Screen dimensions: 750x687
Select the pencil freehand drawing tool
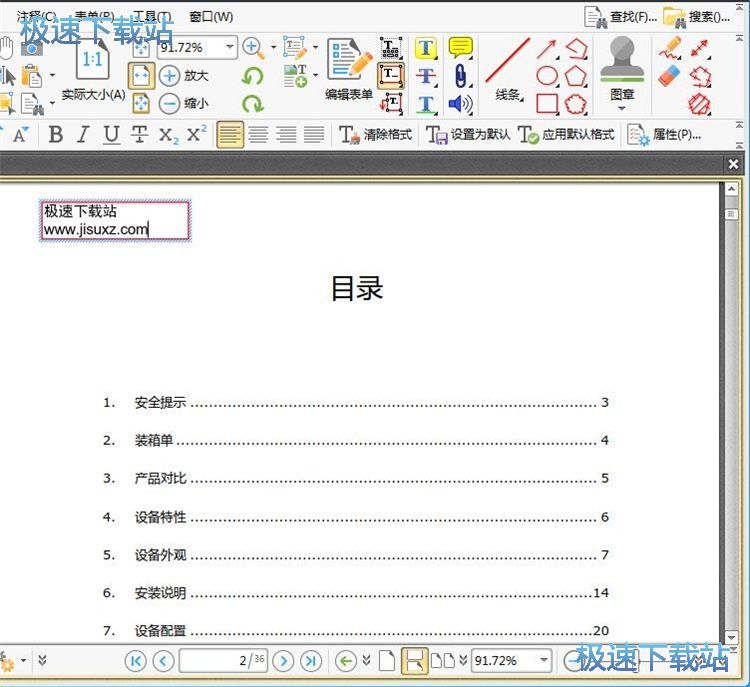pos(670,48)
